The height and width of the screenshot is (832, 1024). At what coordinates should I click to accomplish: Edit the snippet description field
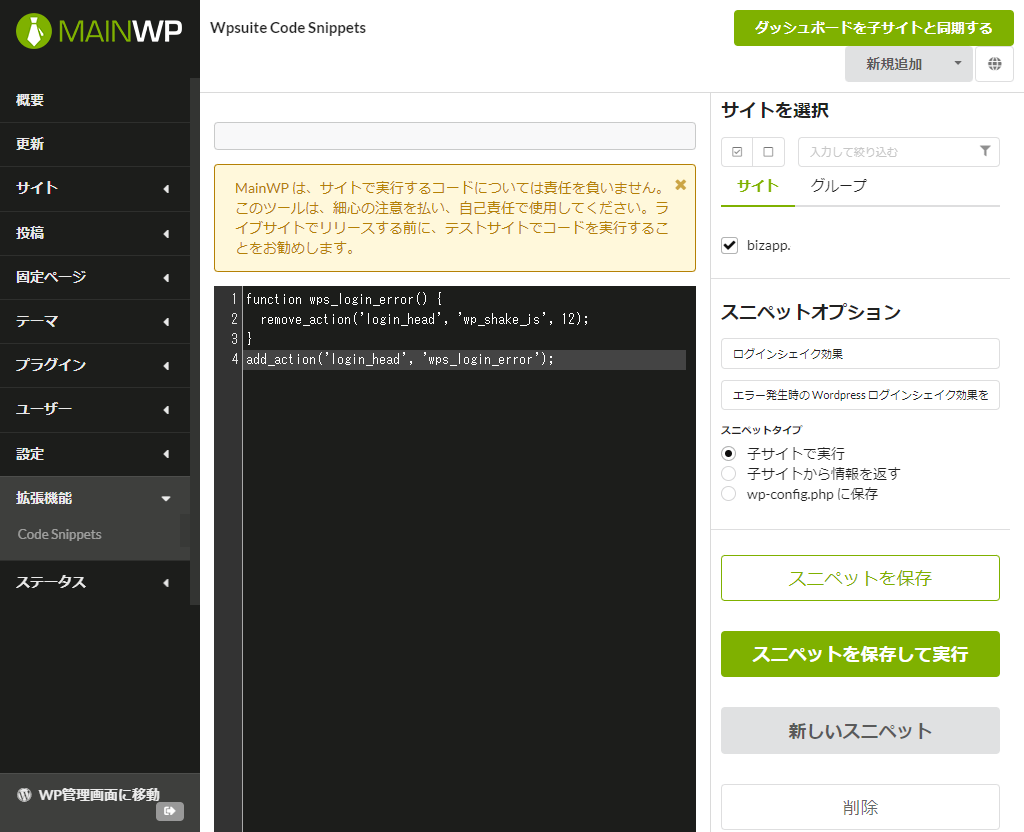(860, 395)
